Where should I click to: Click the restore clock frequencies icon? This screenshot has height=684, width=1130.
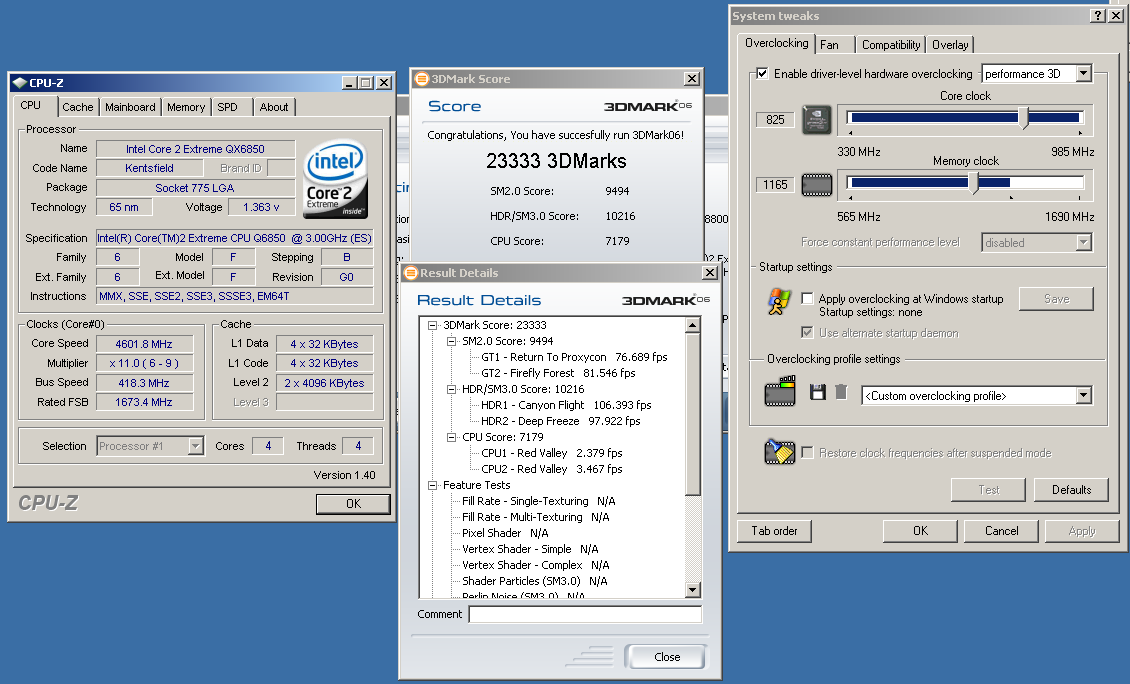tap(779, 452)
